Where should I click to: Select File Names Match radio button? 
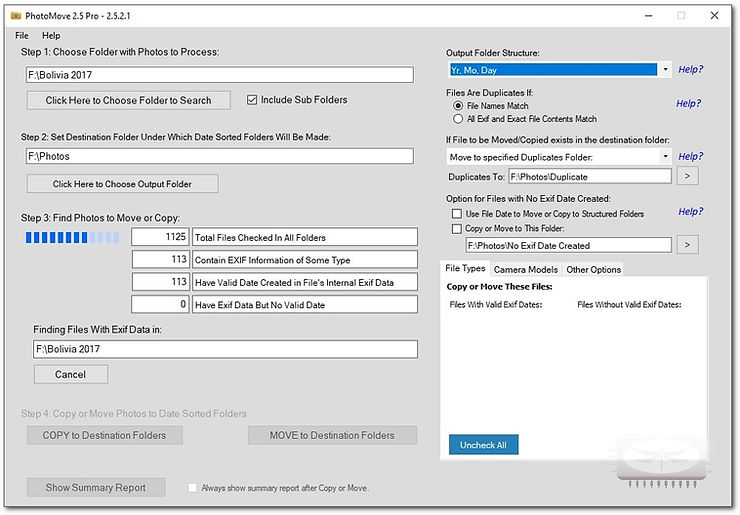pyautogui.click(x=458, y=106)
